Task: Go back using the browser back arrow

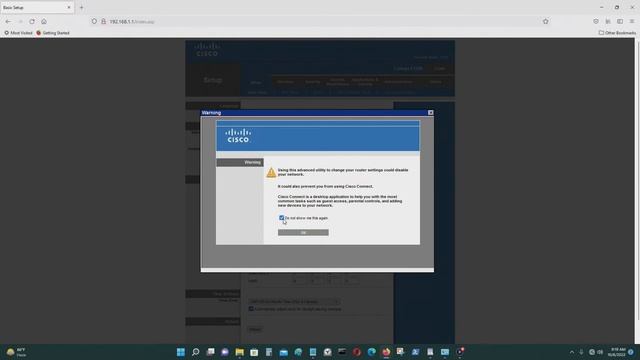Action: point(8,21)
